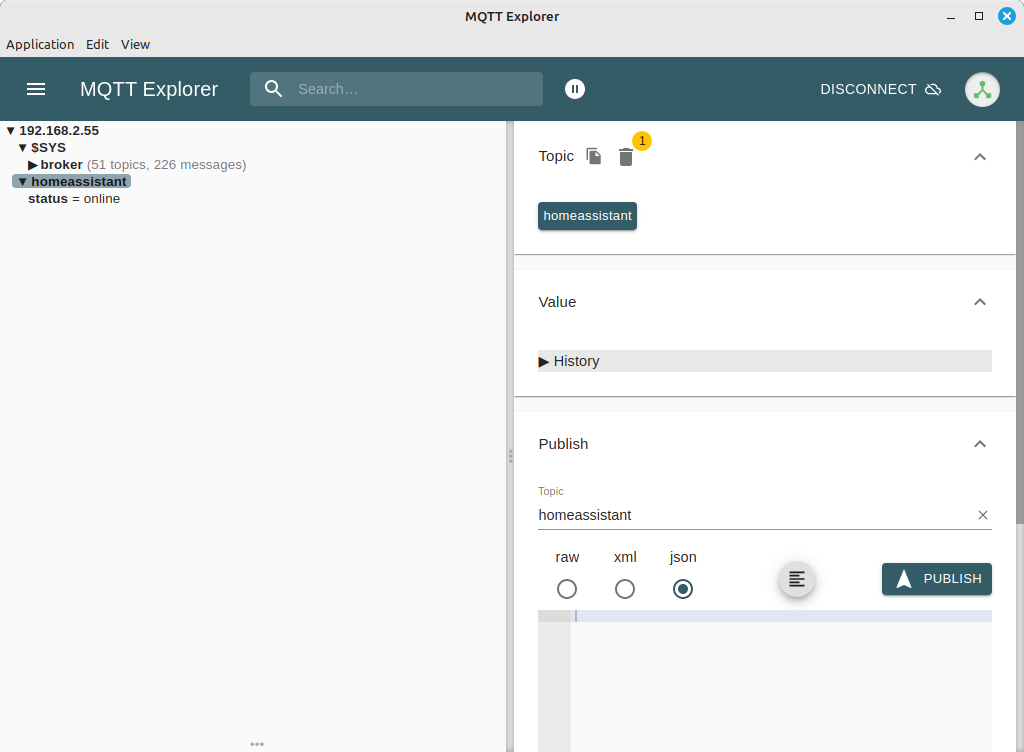Click the homeassistant topic chip
Viewport: 1024px width, 752px height.
point(587,216)
